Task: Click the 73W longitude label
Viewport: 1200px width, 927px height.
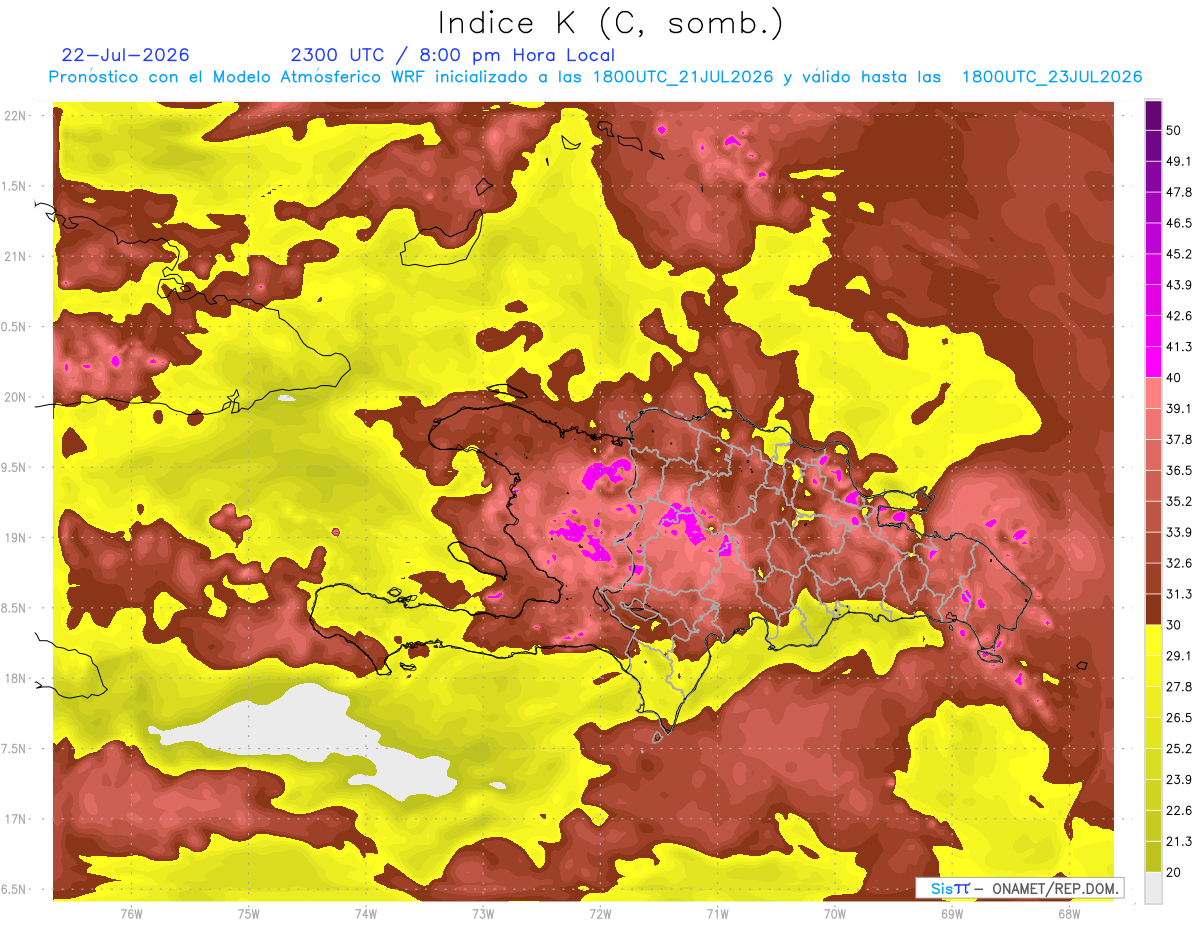Action: (x=483, y=914)
